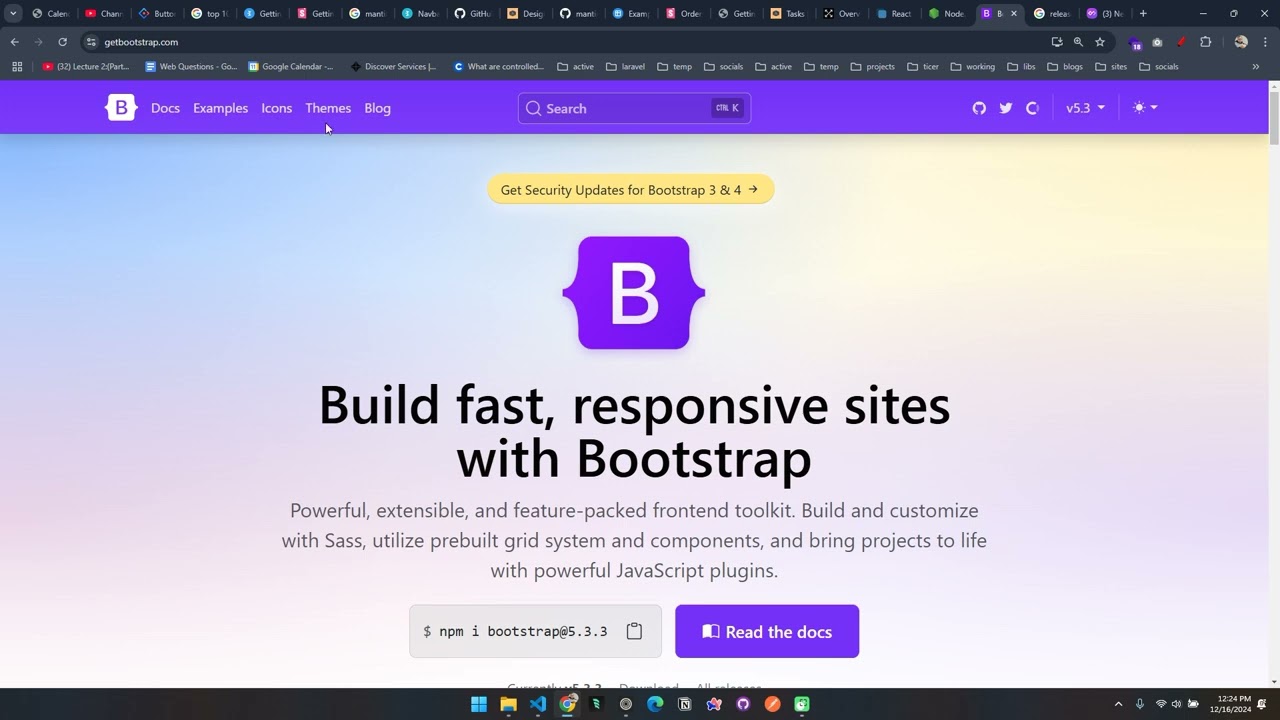1280x720 pixels.
Task: Expand the Chrome tab search dropdown
Action: pyautogui.click(x=13, y=14)
